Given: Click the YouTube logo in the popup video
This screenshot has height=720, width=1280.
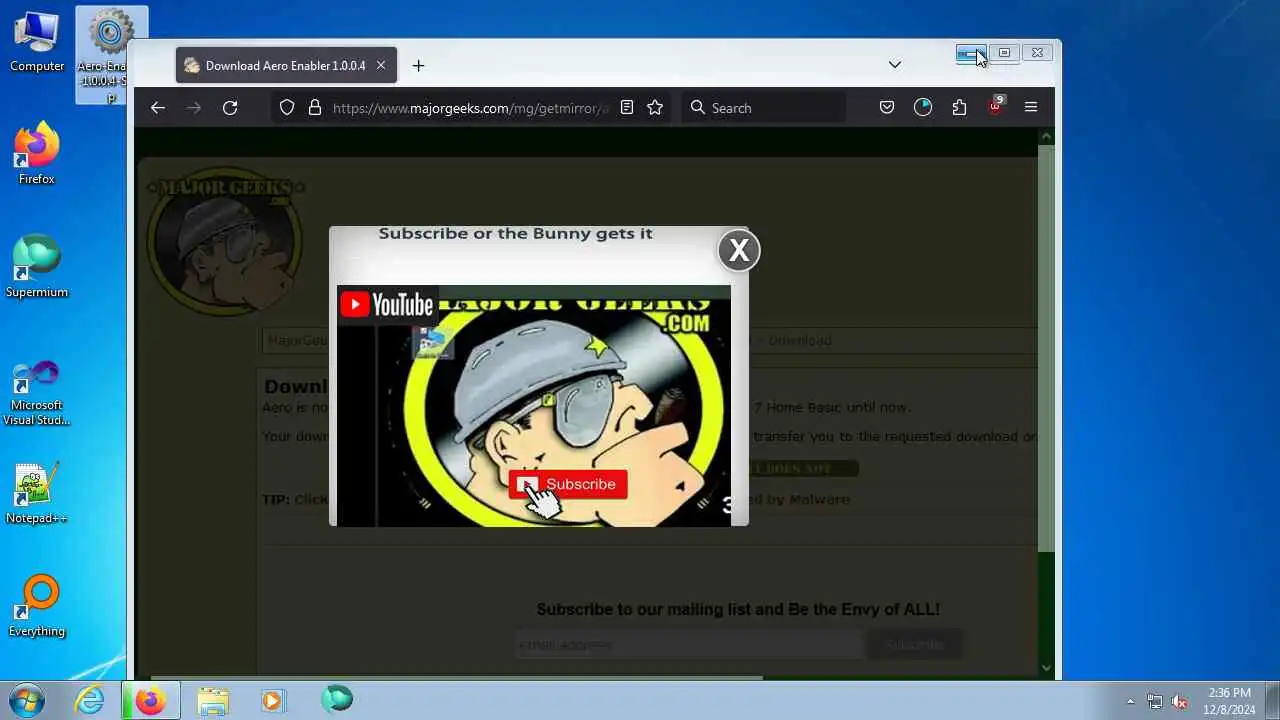Looking at the screenshot, I should coord(387,305).
